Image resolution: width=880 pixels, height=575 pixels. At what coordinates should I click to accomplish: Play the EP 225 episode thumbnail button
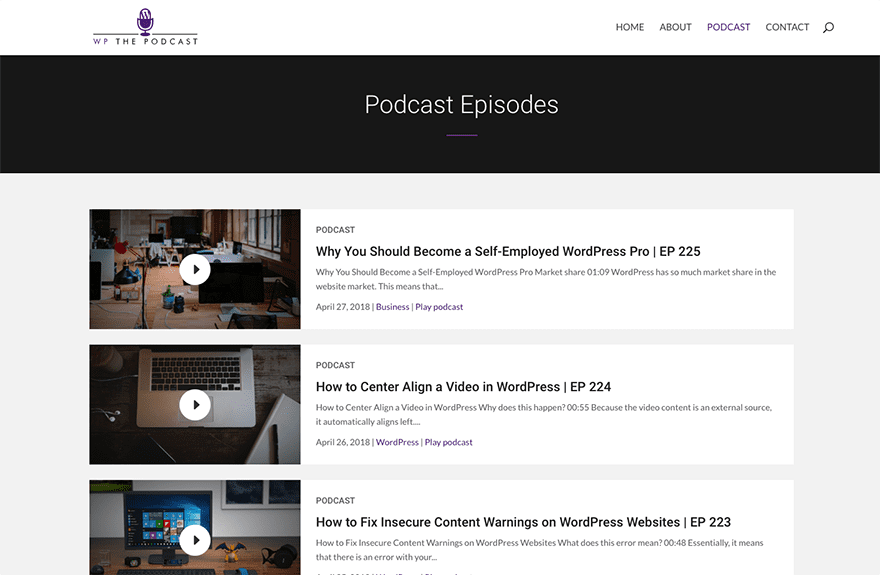195,269
